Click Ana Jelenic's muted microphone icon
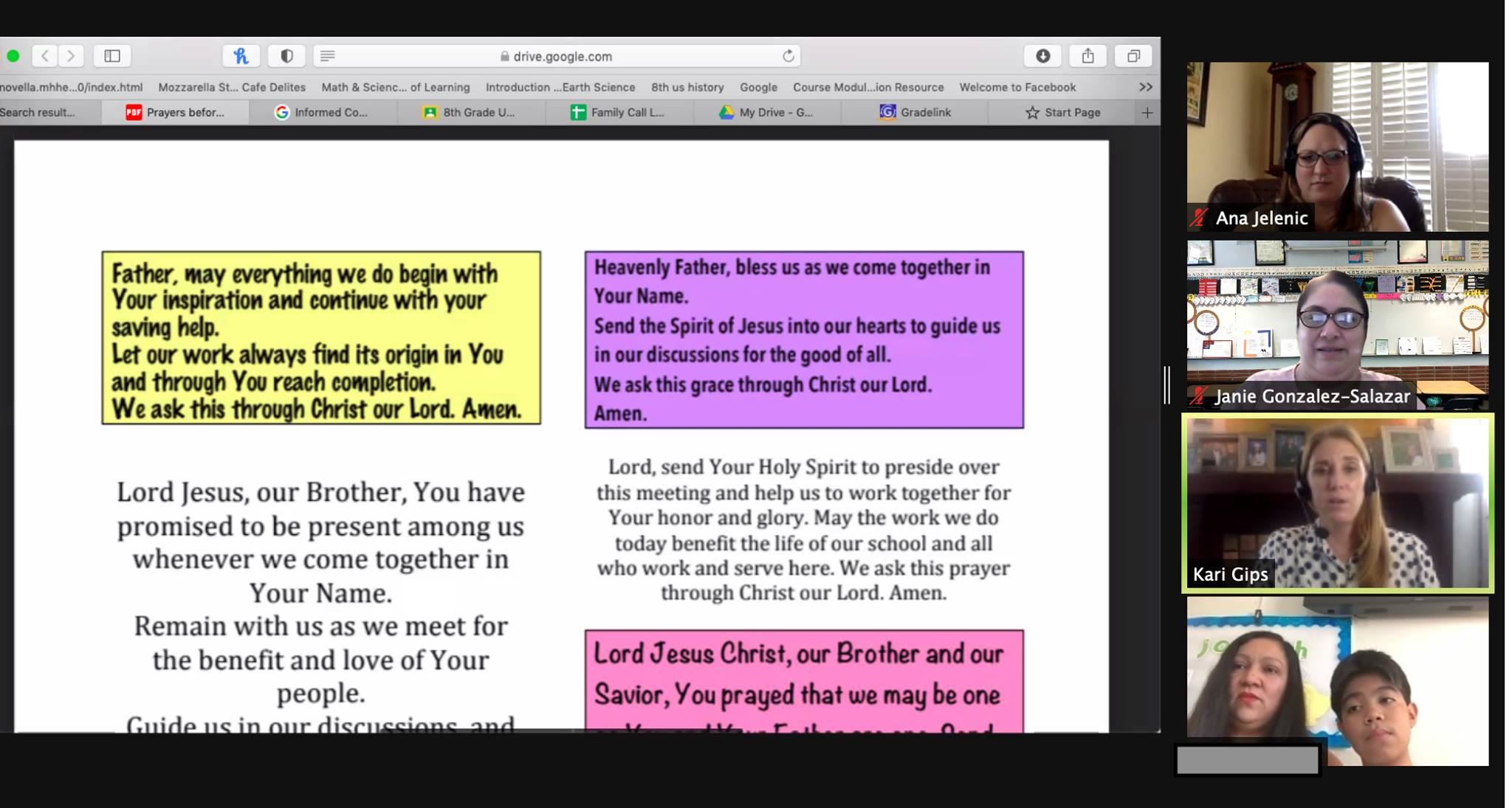The image size is (1512, 808). [1199, 218]
